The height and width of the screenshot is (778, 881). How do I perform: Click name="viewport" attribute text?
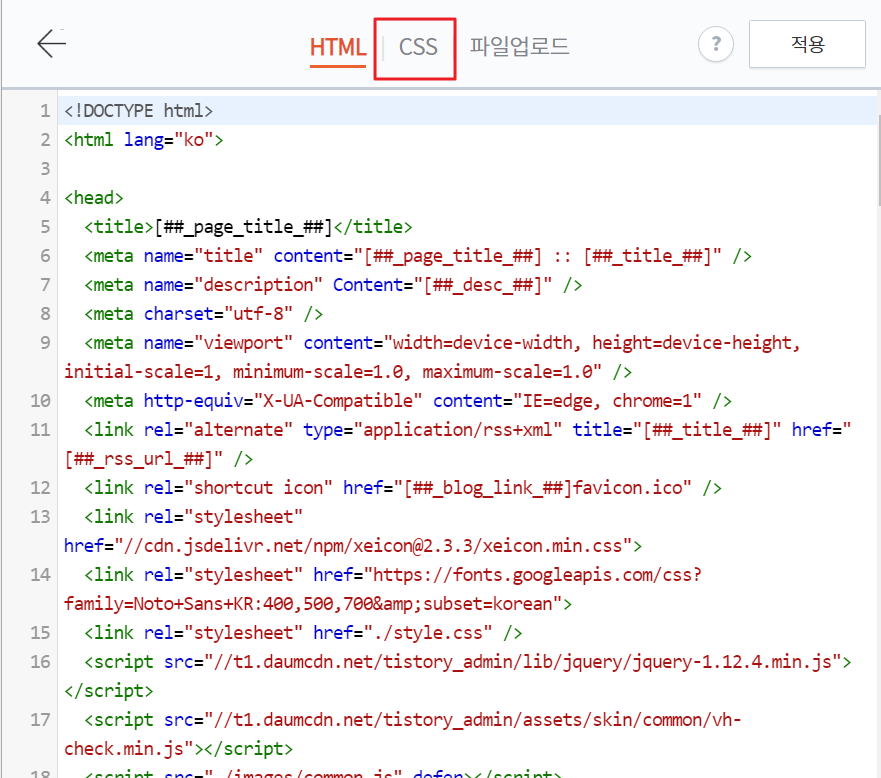(x=218, y=343)
